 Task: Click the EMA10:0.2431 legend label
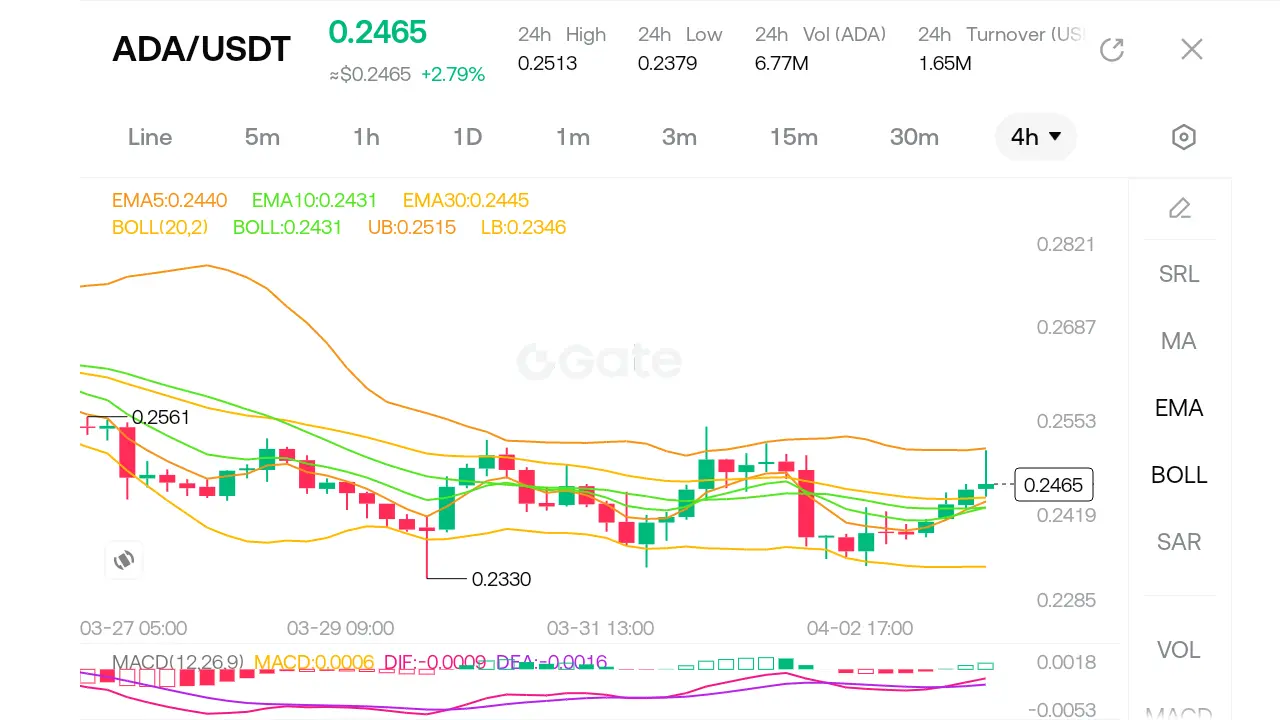[315, 200]
